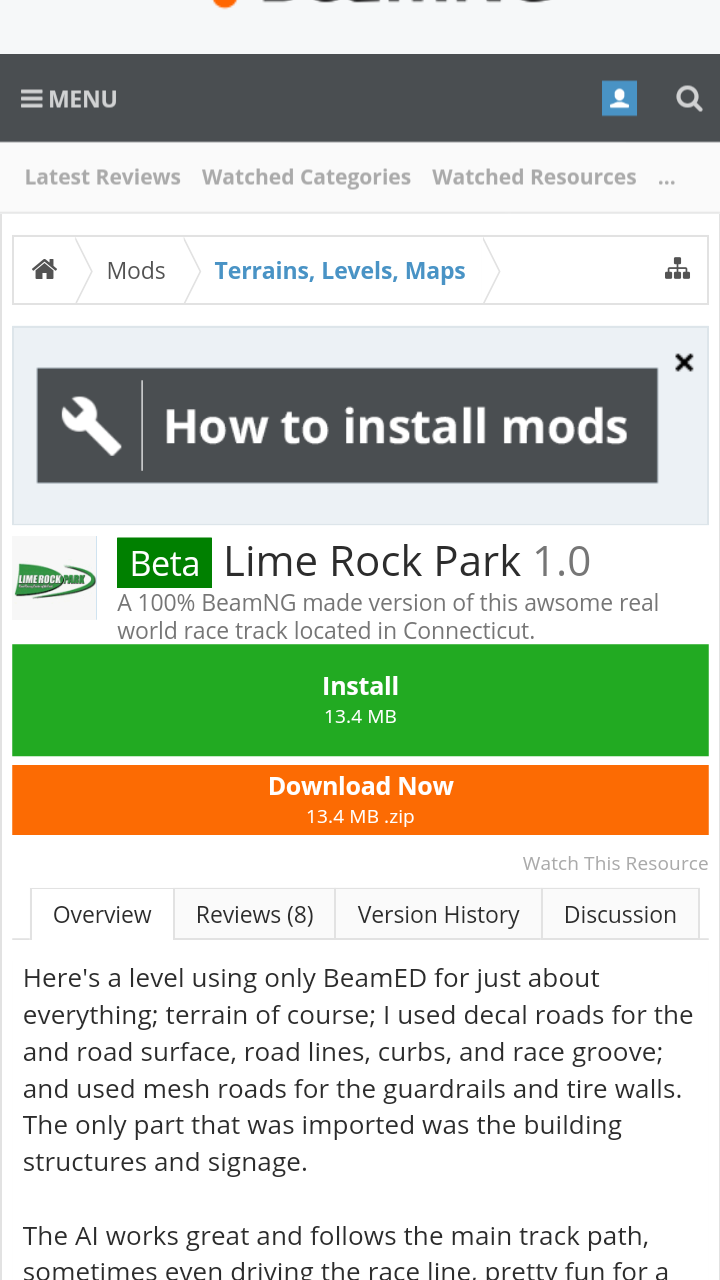This screenshot has width=720, height=1280.
Task: Open Terrains, Levels, Maps breadcrumb
Action: click(340, 270)
